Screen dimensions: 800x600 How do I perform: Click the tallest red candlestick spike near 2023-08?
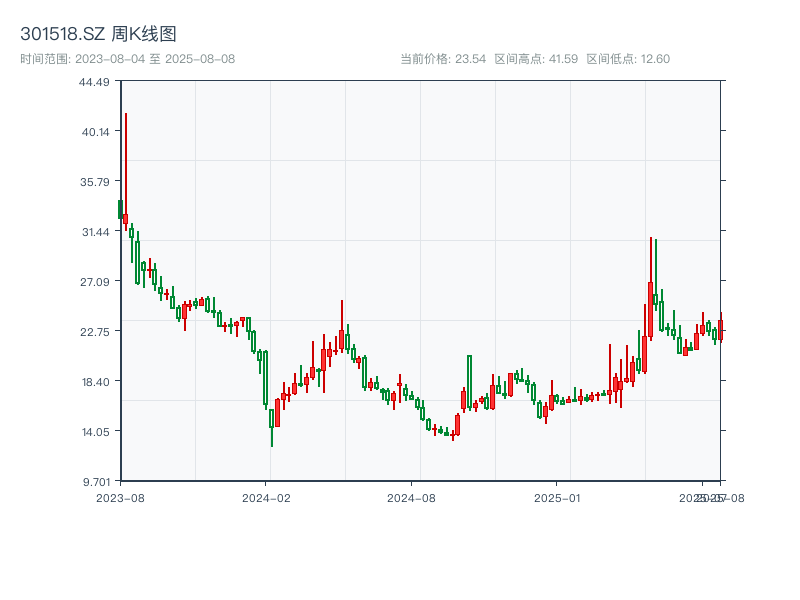tap(126, 170)
